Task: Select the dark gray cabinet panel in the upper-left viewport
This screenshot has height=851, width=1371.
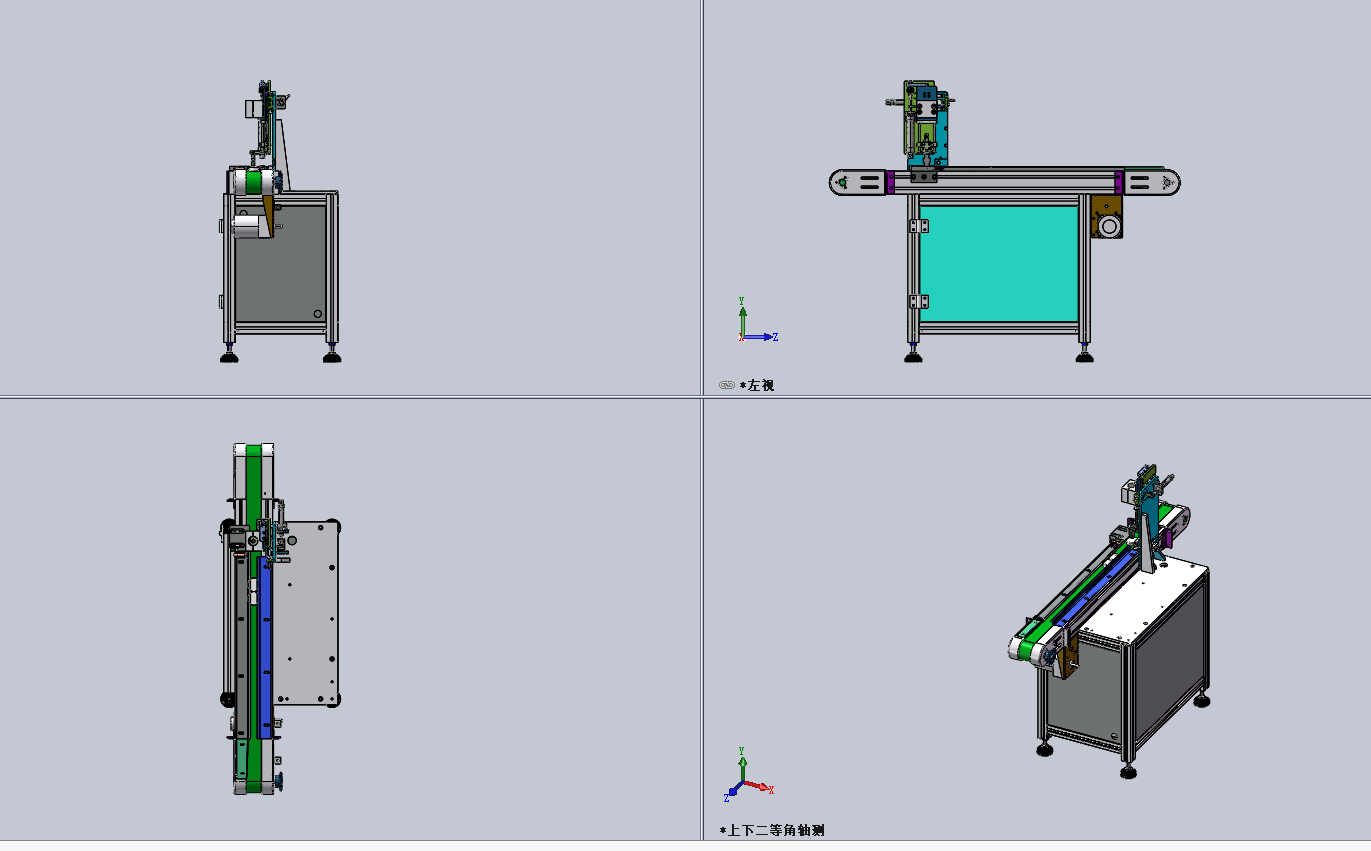Action: coord(281,262)
